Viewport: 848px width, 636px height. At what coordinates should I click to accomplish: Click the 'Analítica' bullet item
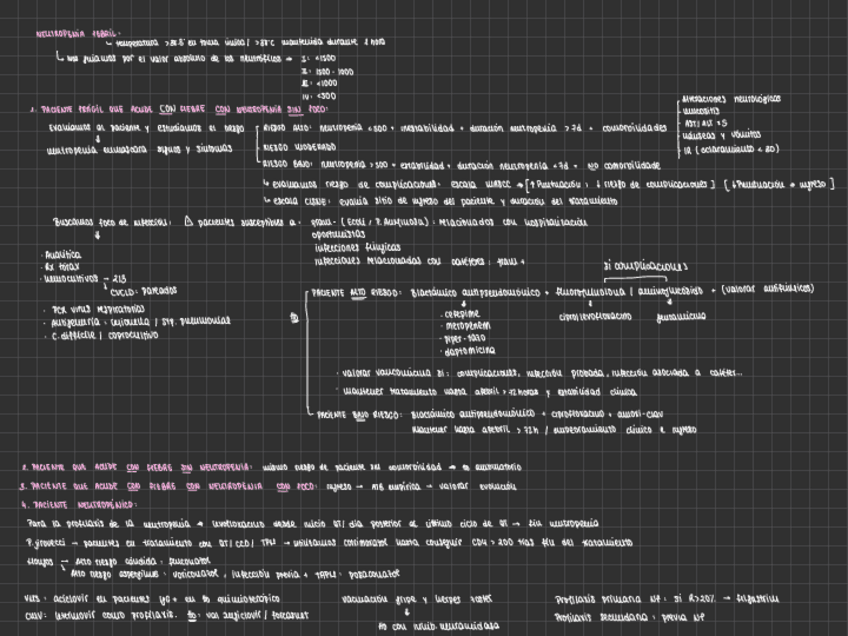click(64, 255)
